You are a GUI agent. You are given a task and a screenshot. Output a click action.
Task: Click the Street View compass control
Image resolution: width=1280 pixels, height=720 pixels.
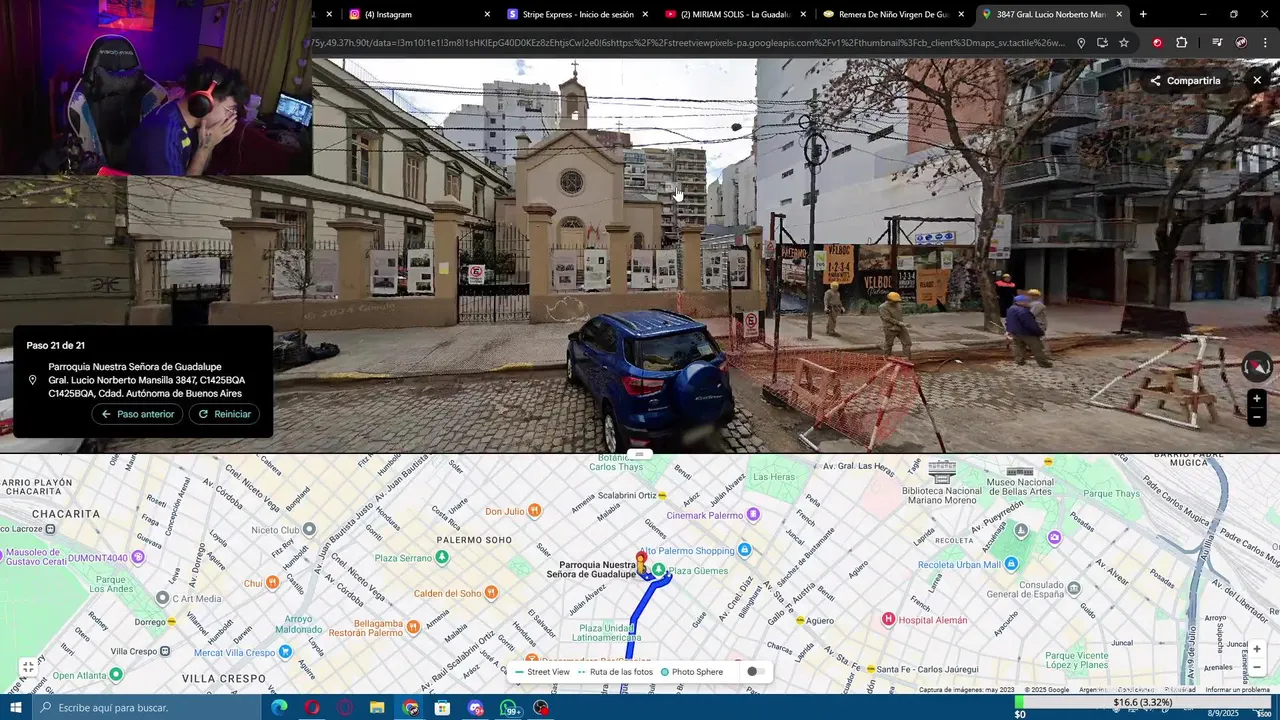(1257, 367)
